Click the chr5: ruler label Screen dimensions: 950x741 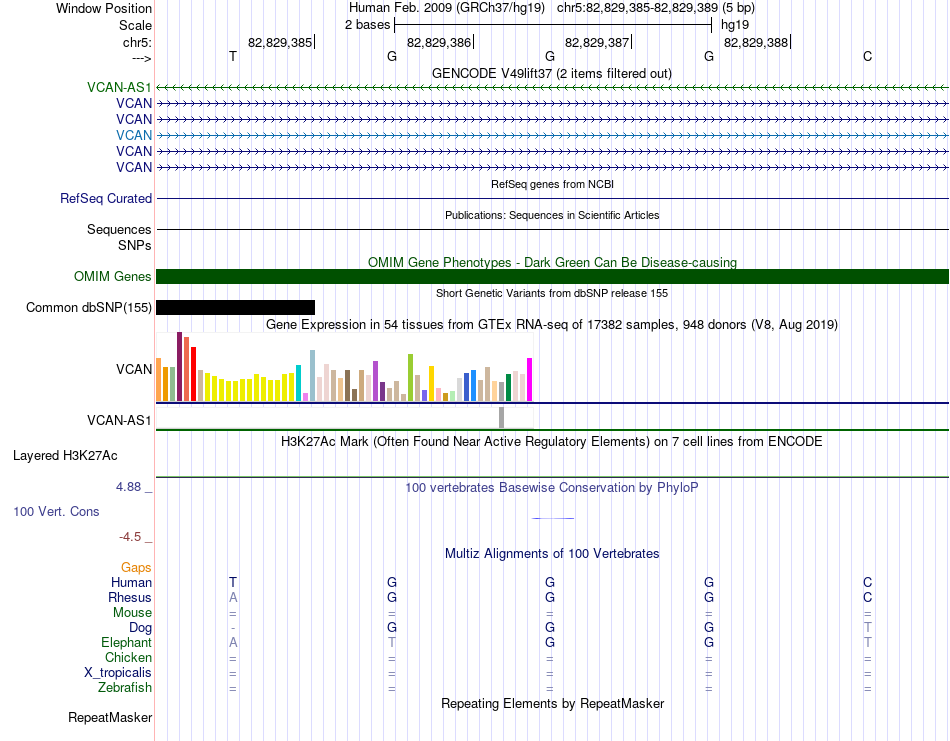137,42
